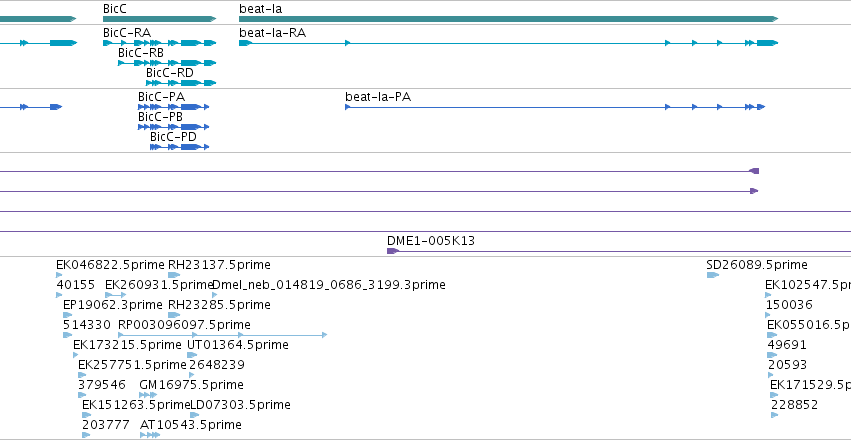851x440 pixels.
Task: Select the beat-Ia gene bar
Action: coord(509,19)
